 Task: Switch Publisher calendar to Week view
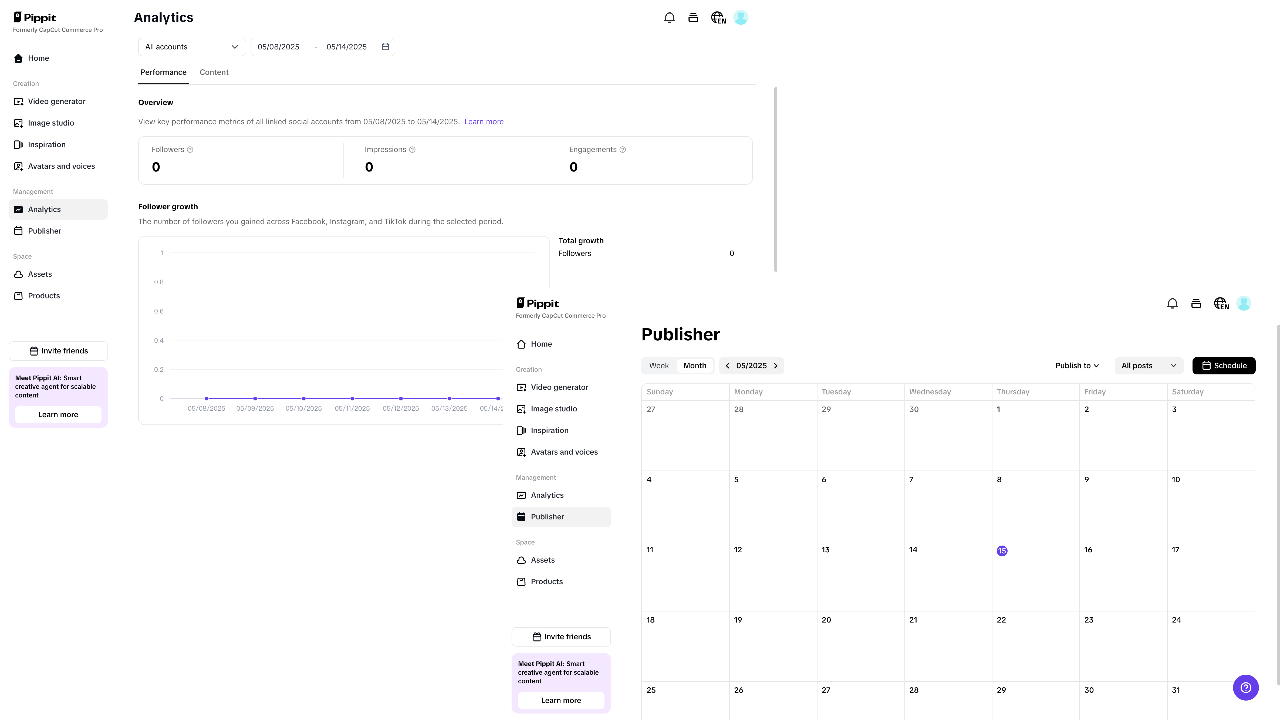pos(659,365)
